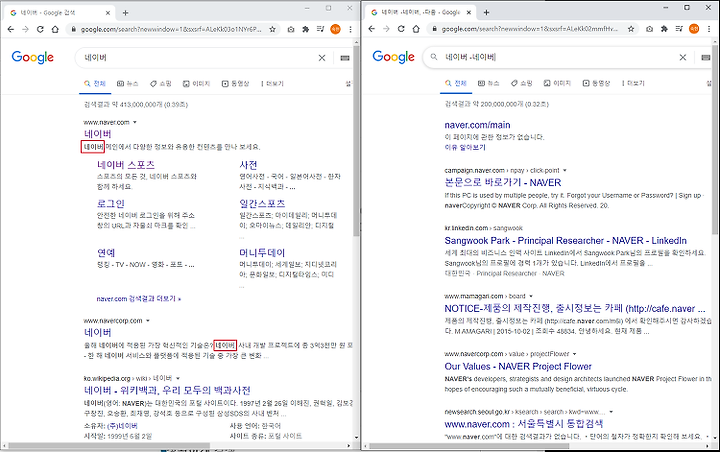Click camera extension icon in left window
Viewport: 720px width, 452px height.
coord(291,29)
